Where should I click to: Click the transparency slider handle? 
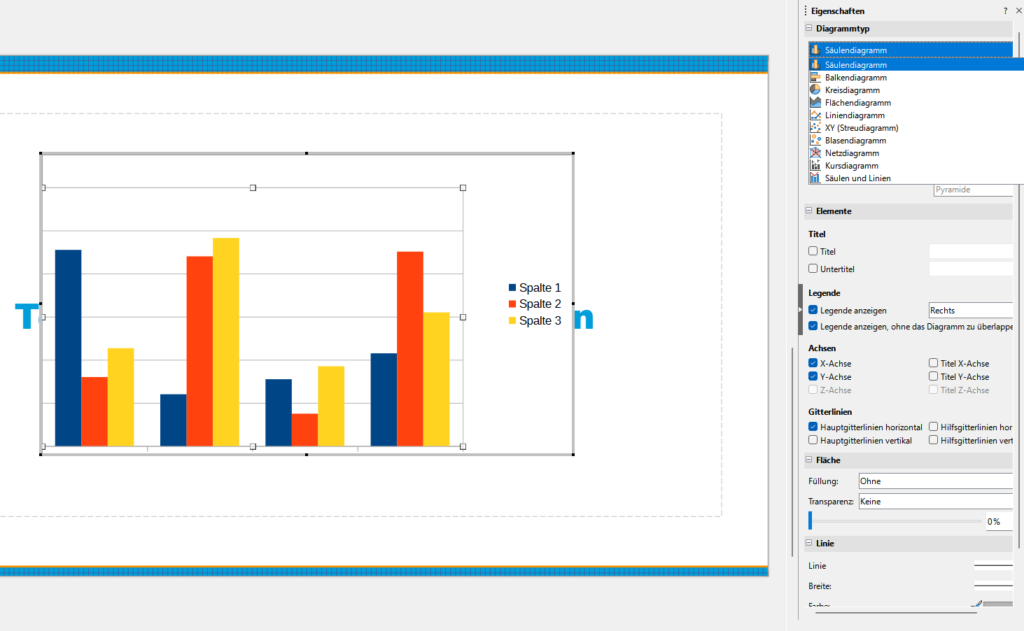(x=810, y=520)
